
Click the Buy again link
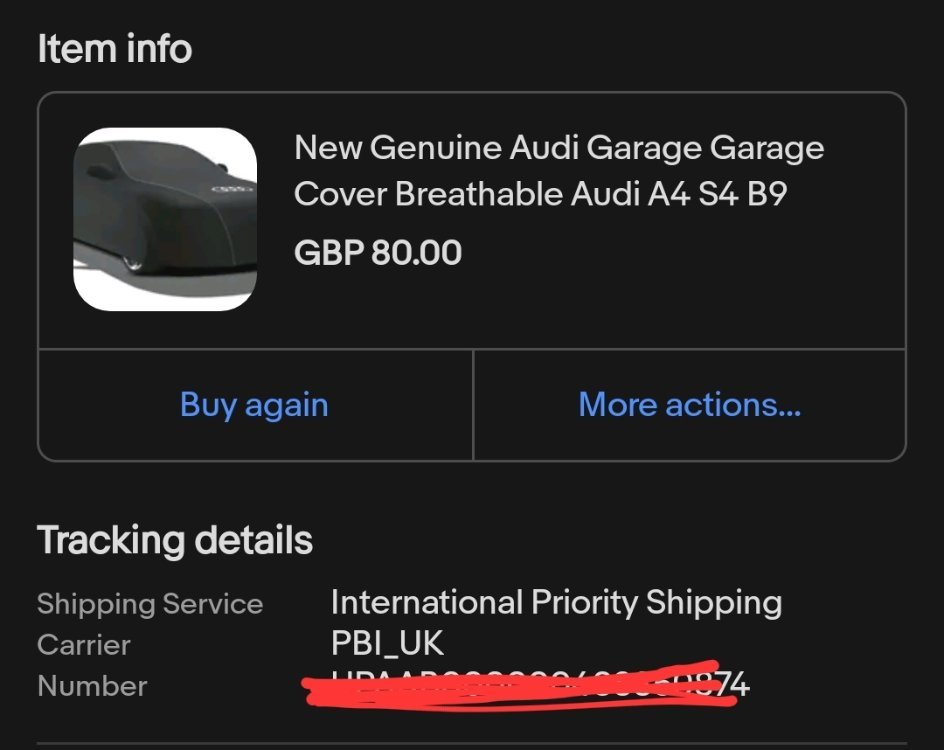point(254,405)
